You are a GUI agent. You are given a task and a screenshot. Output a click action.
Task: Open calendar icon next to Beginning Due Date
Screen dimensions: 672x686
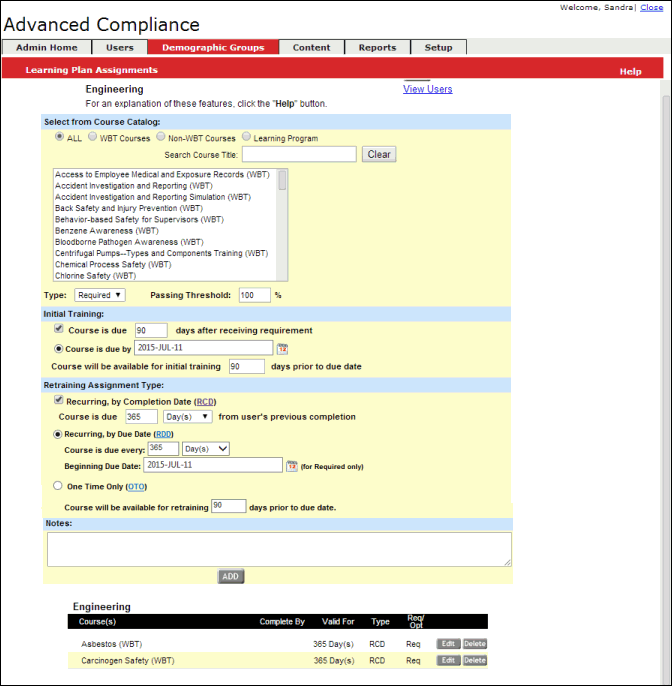292,466
